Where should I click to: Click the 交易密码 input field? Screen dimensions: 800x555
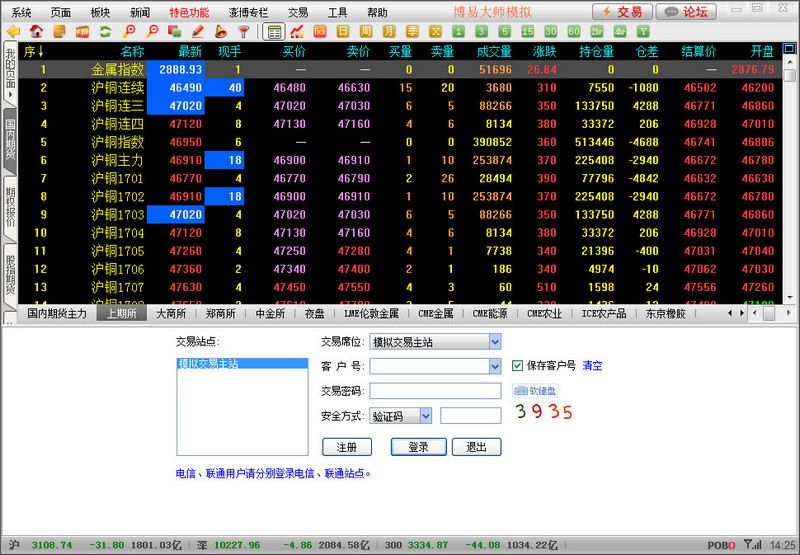click(435, 391)
